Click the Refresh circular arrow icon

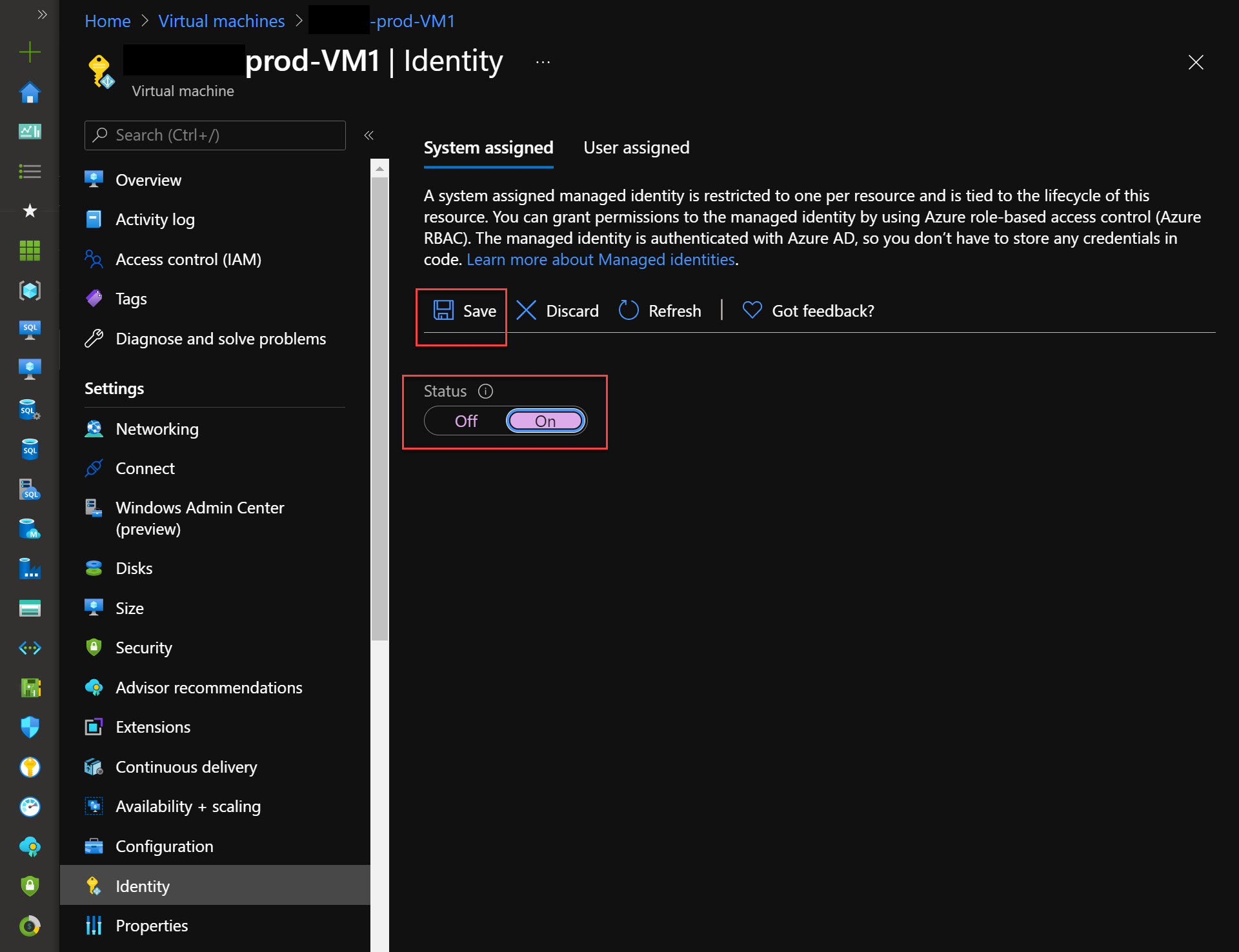click(x=629, y=311)
